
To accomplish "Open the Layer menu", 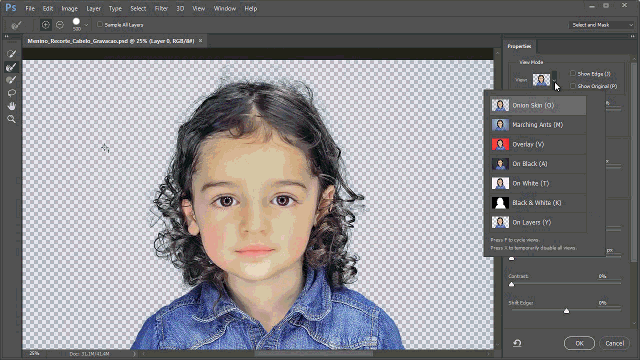I will click(93, 8).
